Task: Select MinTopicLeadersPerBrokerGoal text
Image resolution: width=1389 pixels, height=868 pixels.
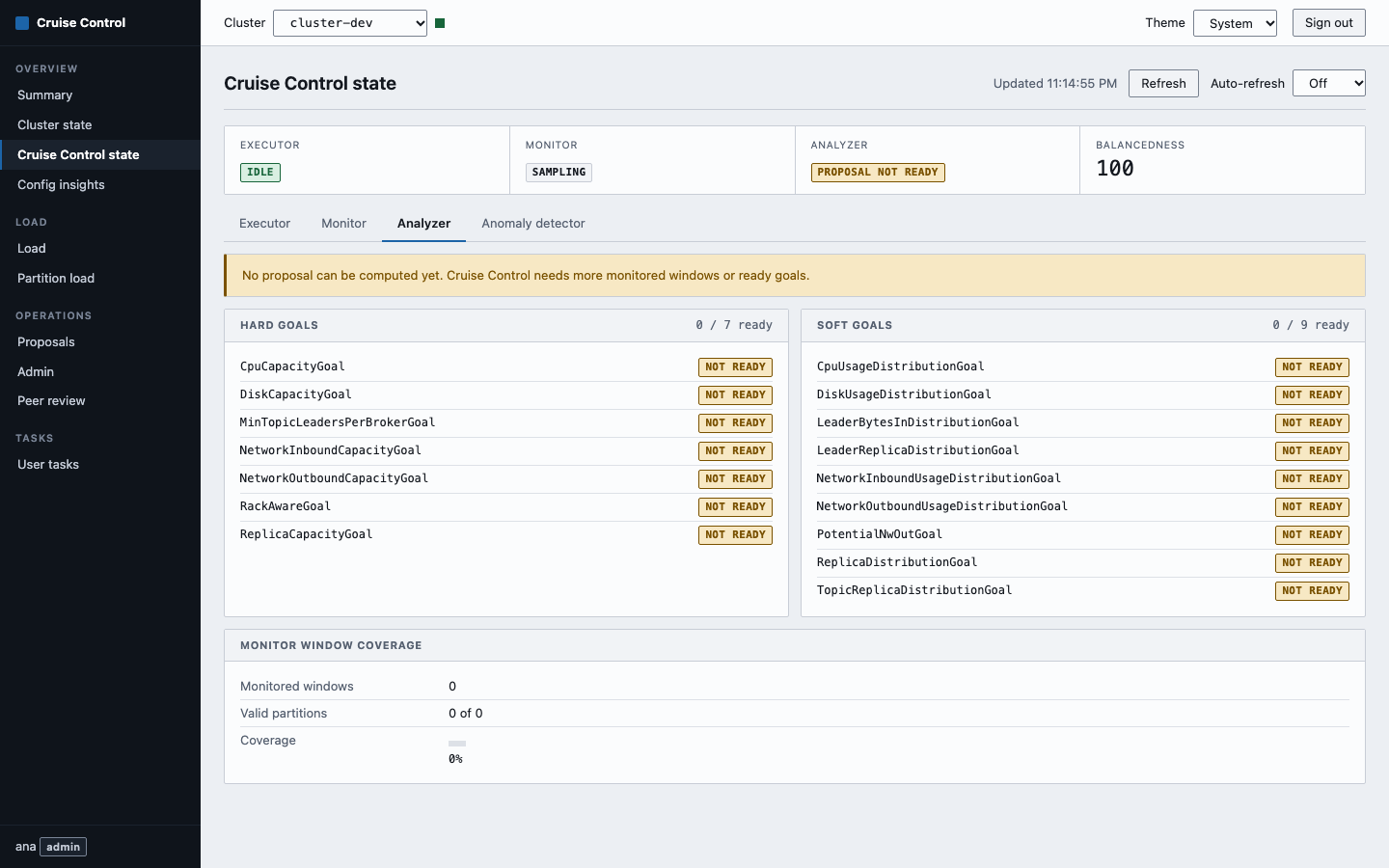Action: click(x=338, y=422)
